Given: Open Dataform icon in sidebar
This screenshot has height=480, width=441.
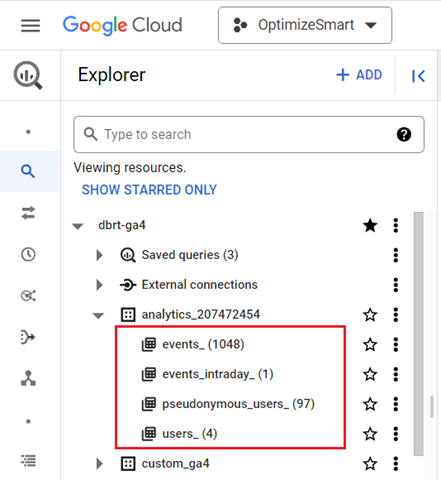Looking at the screenshot, I should [28, 337].
